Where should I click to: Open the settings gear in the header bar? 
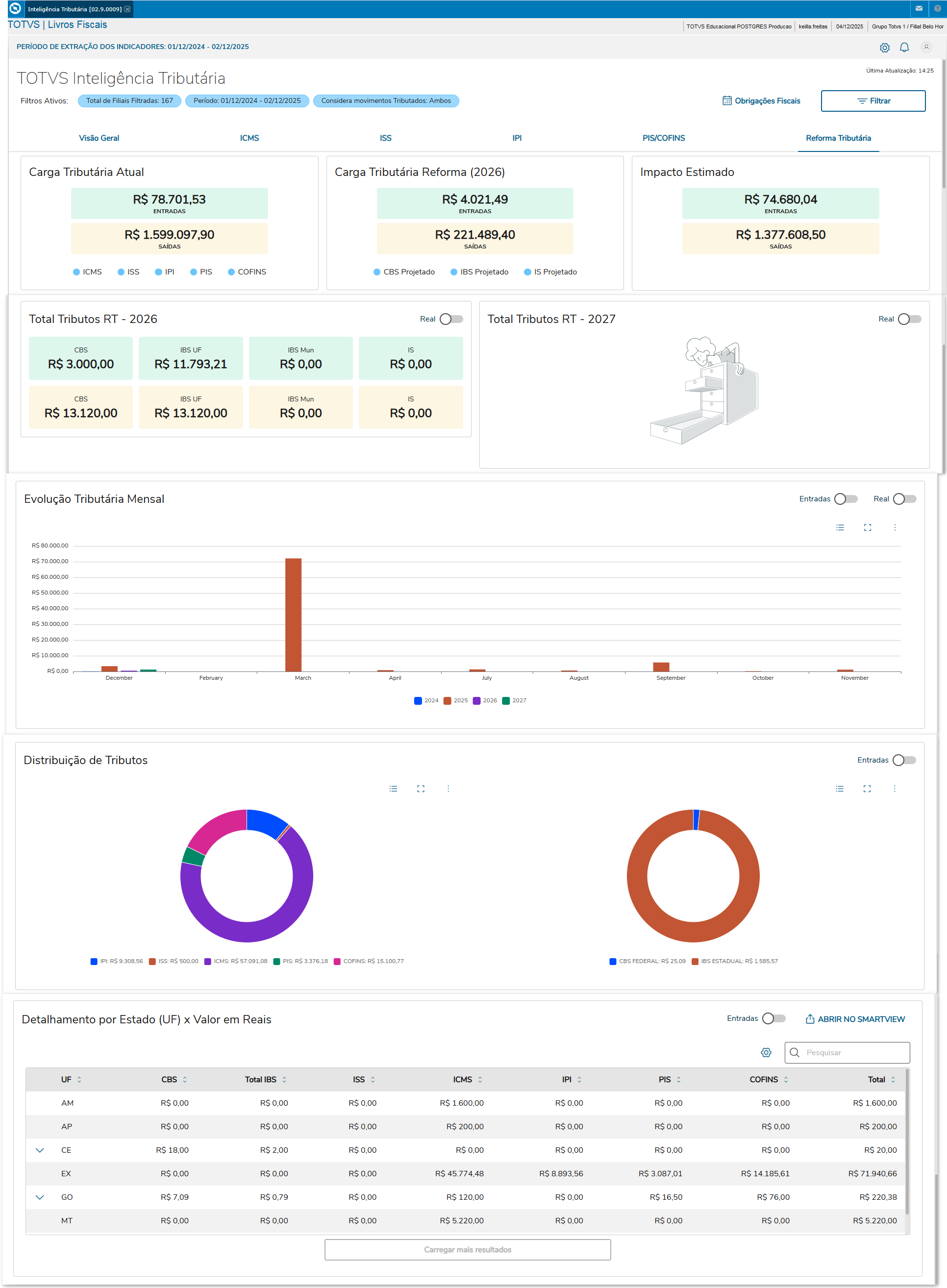885,48
